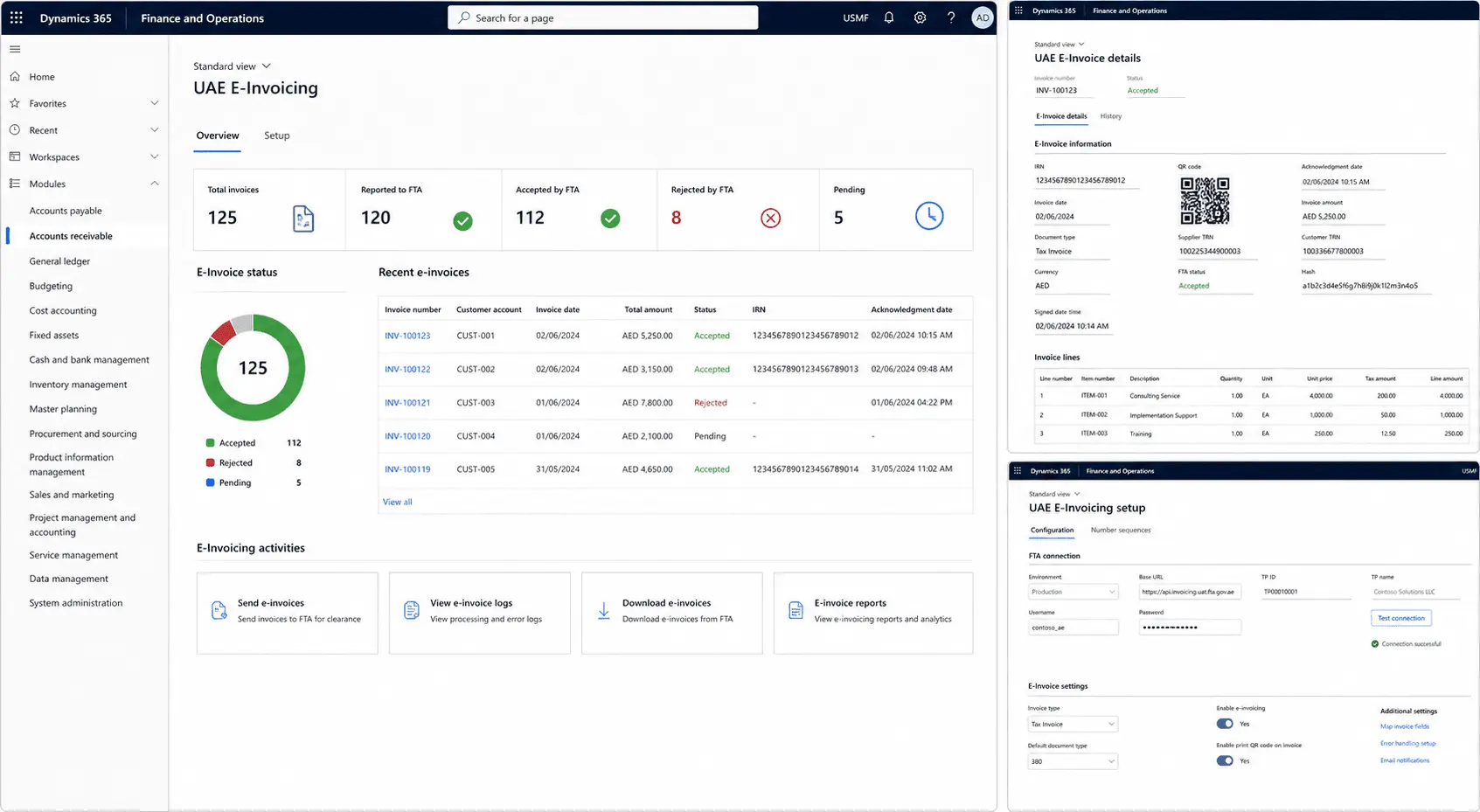Image resolution: width=1480 pixels, height=812 pixels.
Task: Open waffle icon in E-Invoice details window
Action: (x=1018, y=10)
